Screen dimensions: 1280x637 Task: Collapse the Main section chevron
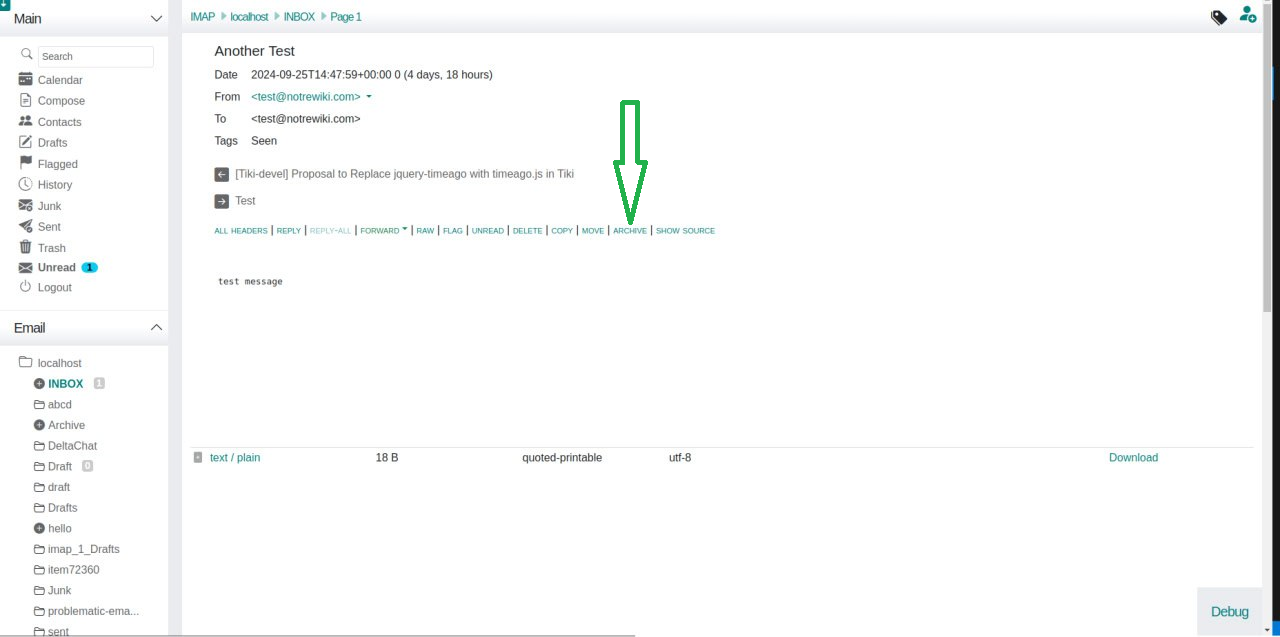(156, 18)
